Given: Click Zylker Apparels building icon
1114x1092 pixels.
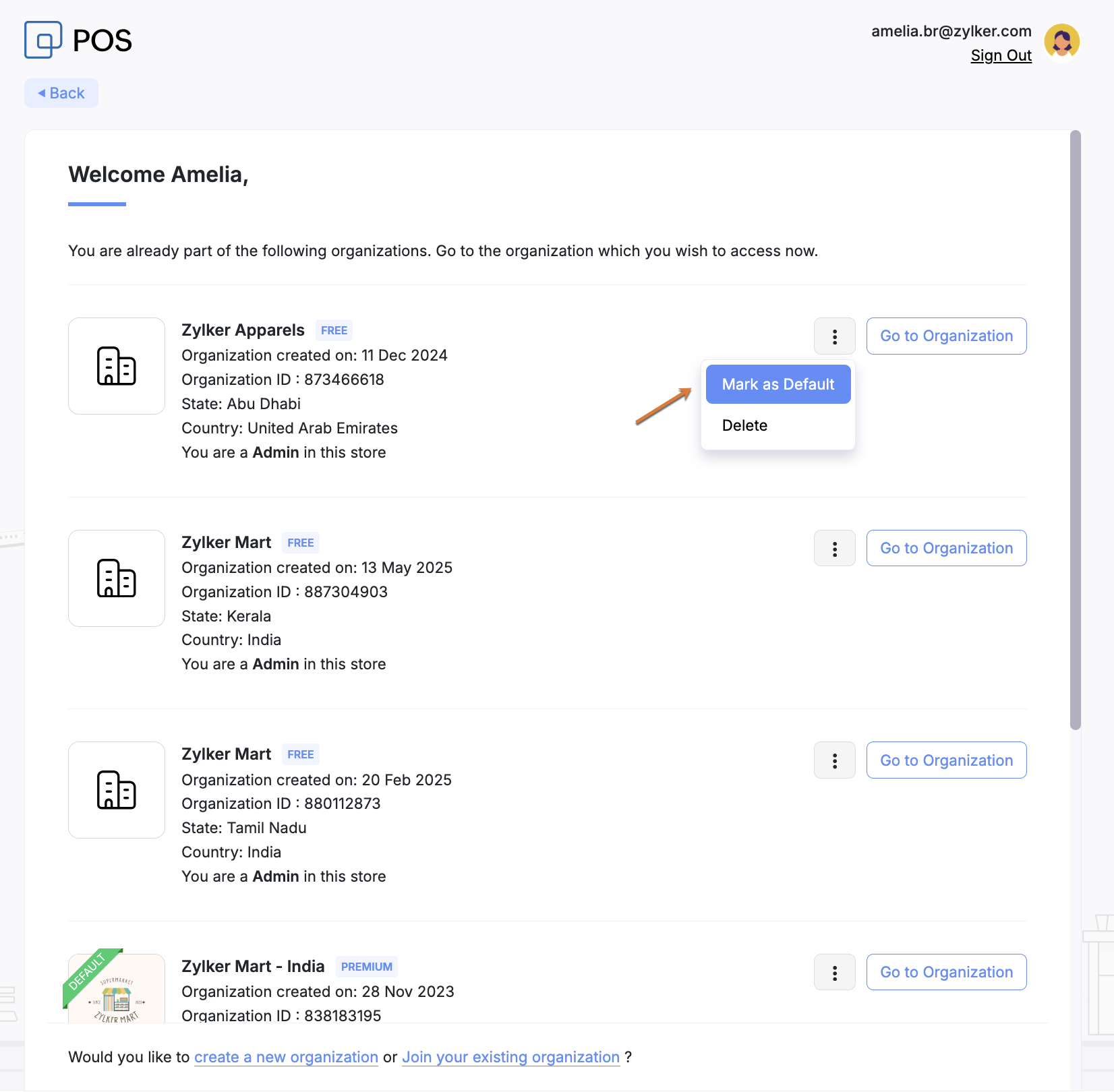Looking at the screenshot, I should (117, 366).
